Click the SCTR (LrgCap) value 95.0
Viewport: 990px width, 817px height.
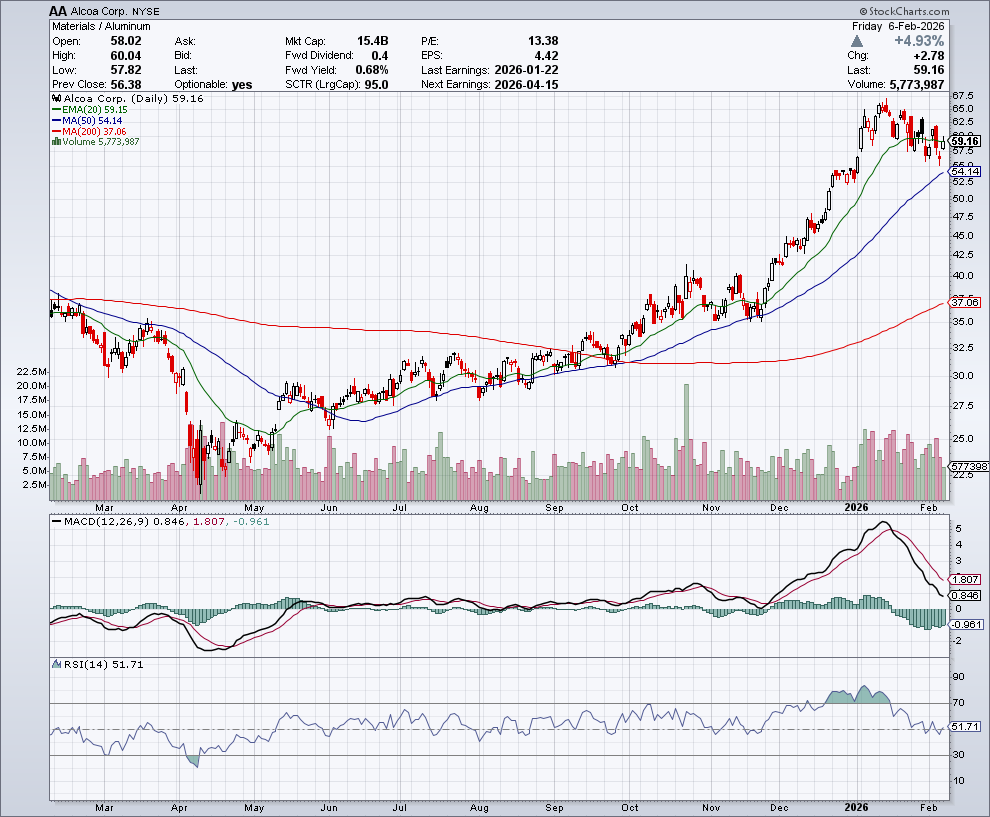[x=376, y=85]
